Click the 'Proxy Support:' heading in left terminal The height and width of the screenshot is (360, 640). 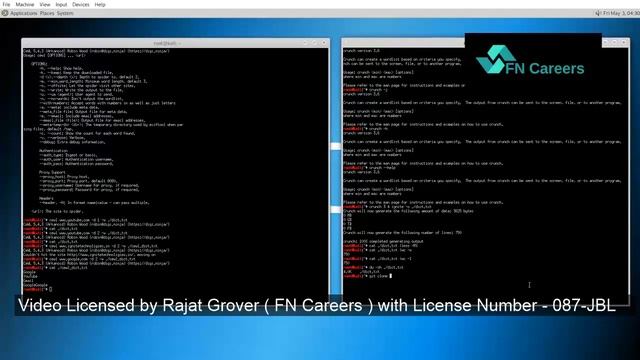(x=52, y=172)
